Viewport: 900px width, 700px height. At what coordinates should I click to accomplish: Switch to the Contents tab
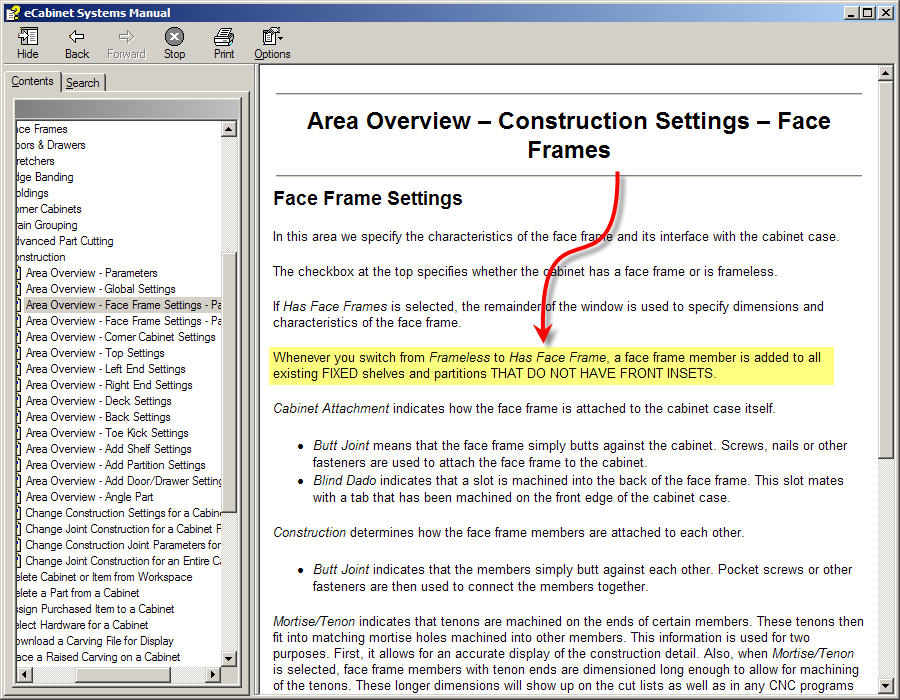pos(32,81)
